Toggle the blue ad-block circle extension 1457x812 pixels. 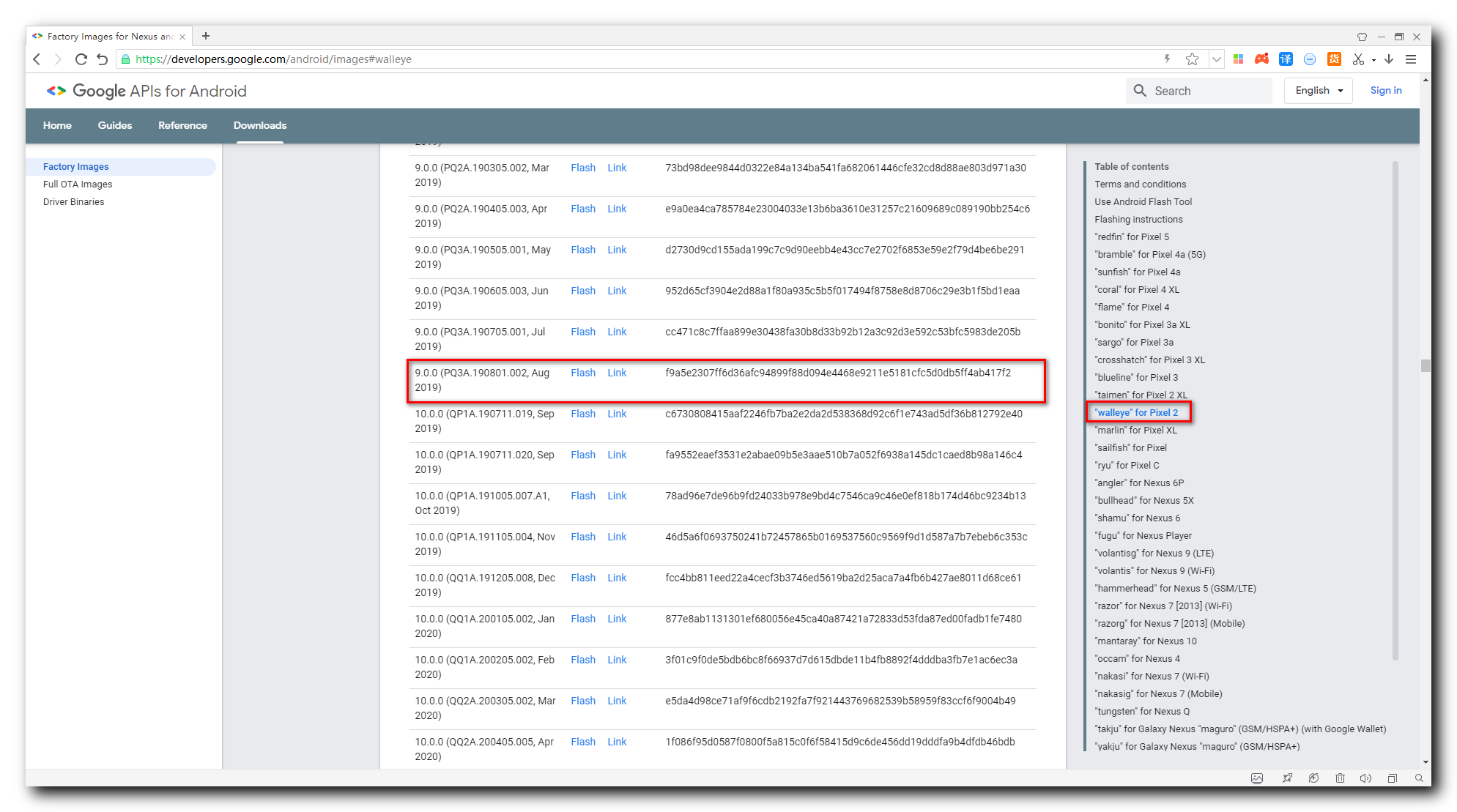click(1310, 59)
